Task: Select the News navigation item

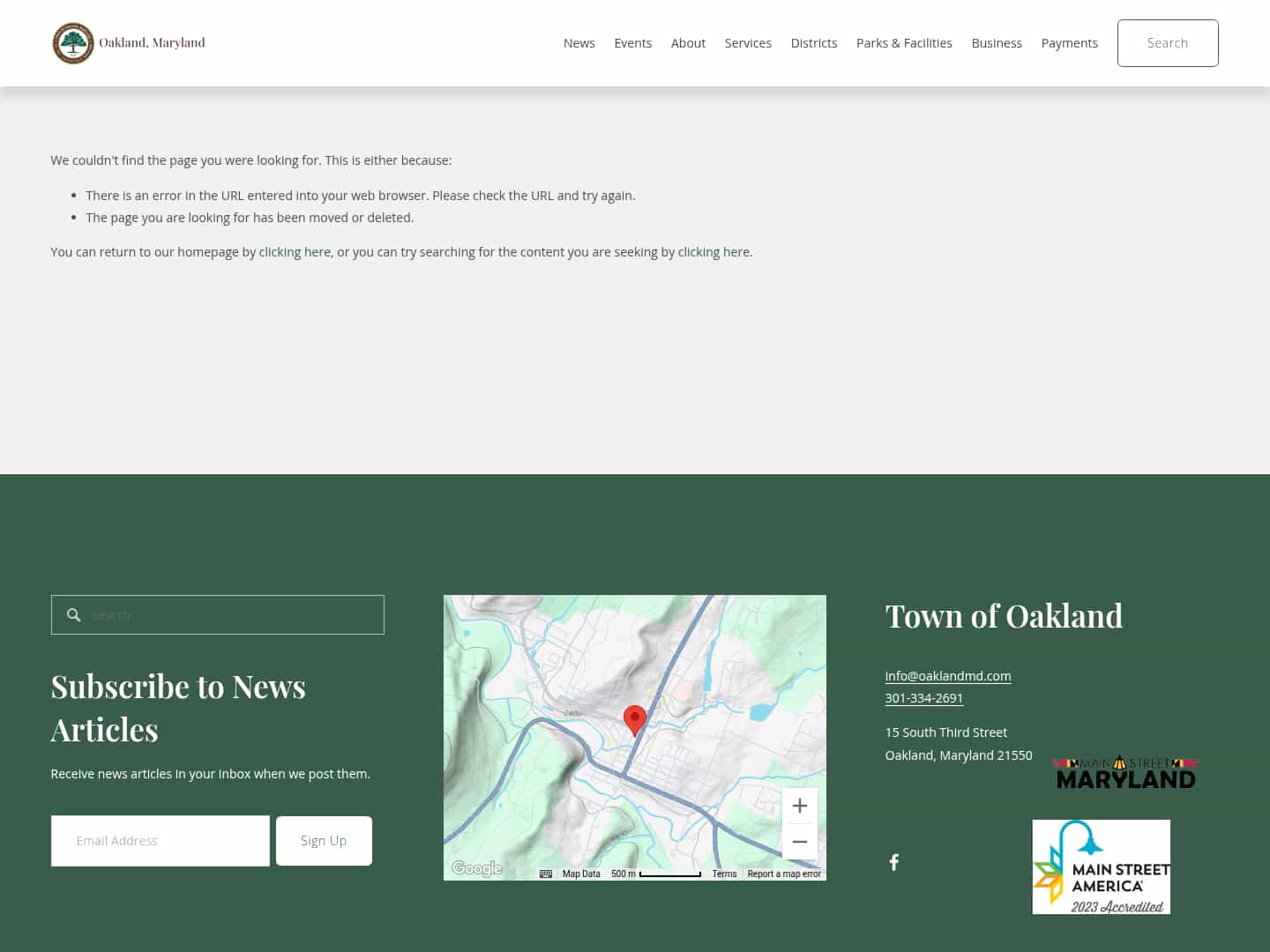Action: [579, 42]
